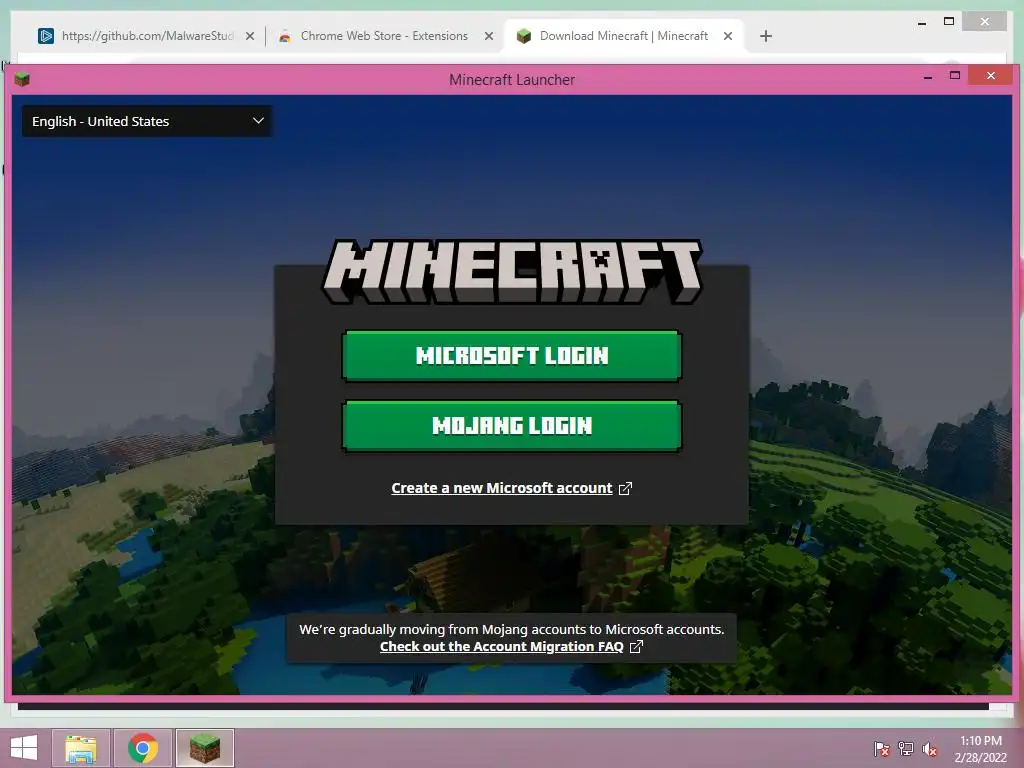Click external link icon beside Migration FAQ

[x=636, y=647]
